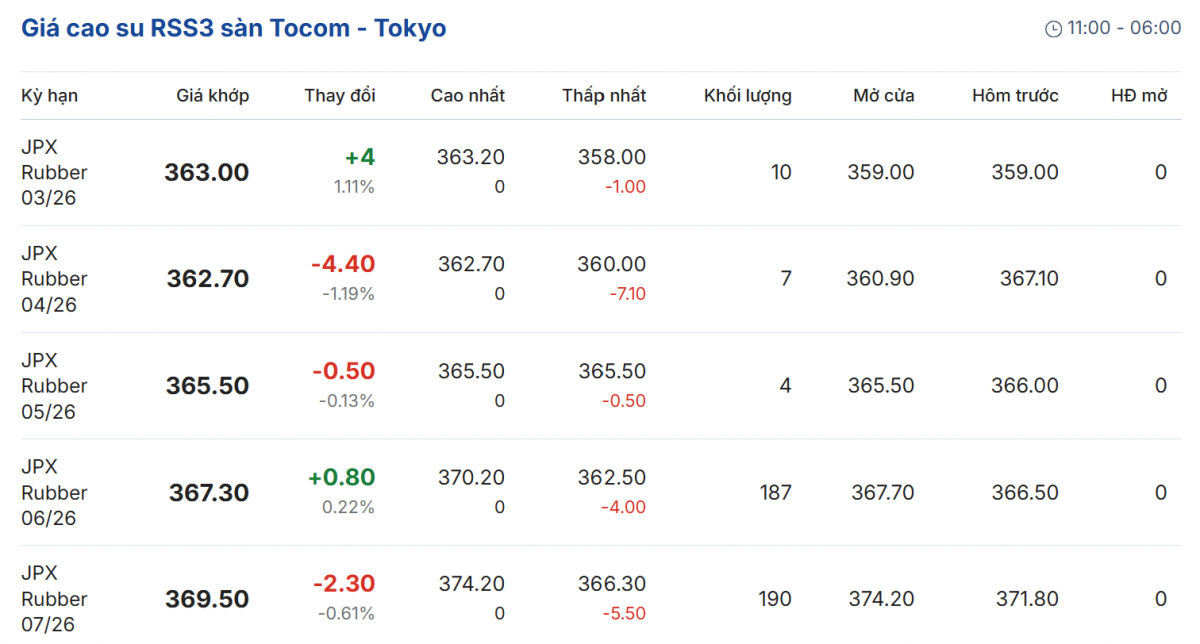Click the 'HĐ mở' column header
Viewport: 1200px width, 644px height.
tap(1139, 96)
